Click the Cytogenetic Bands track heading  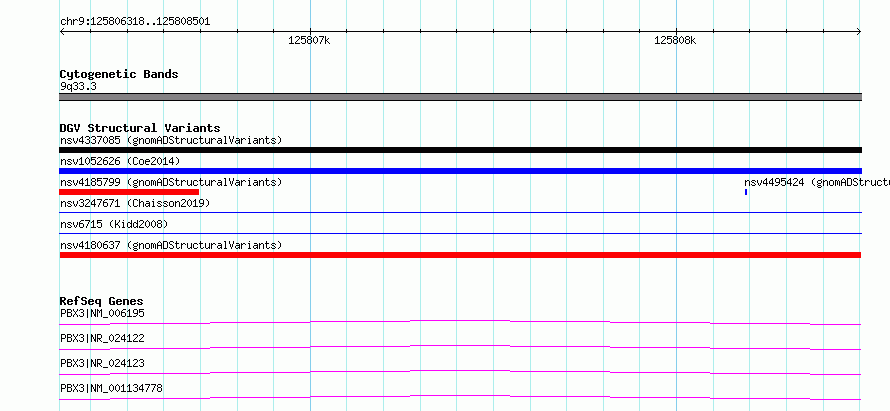point(119,74)
